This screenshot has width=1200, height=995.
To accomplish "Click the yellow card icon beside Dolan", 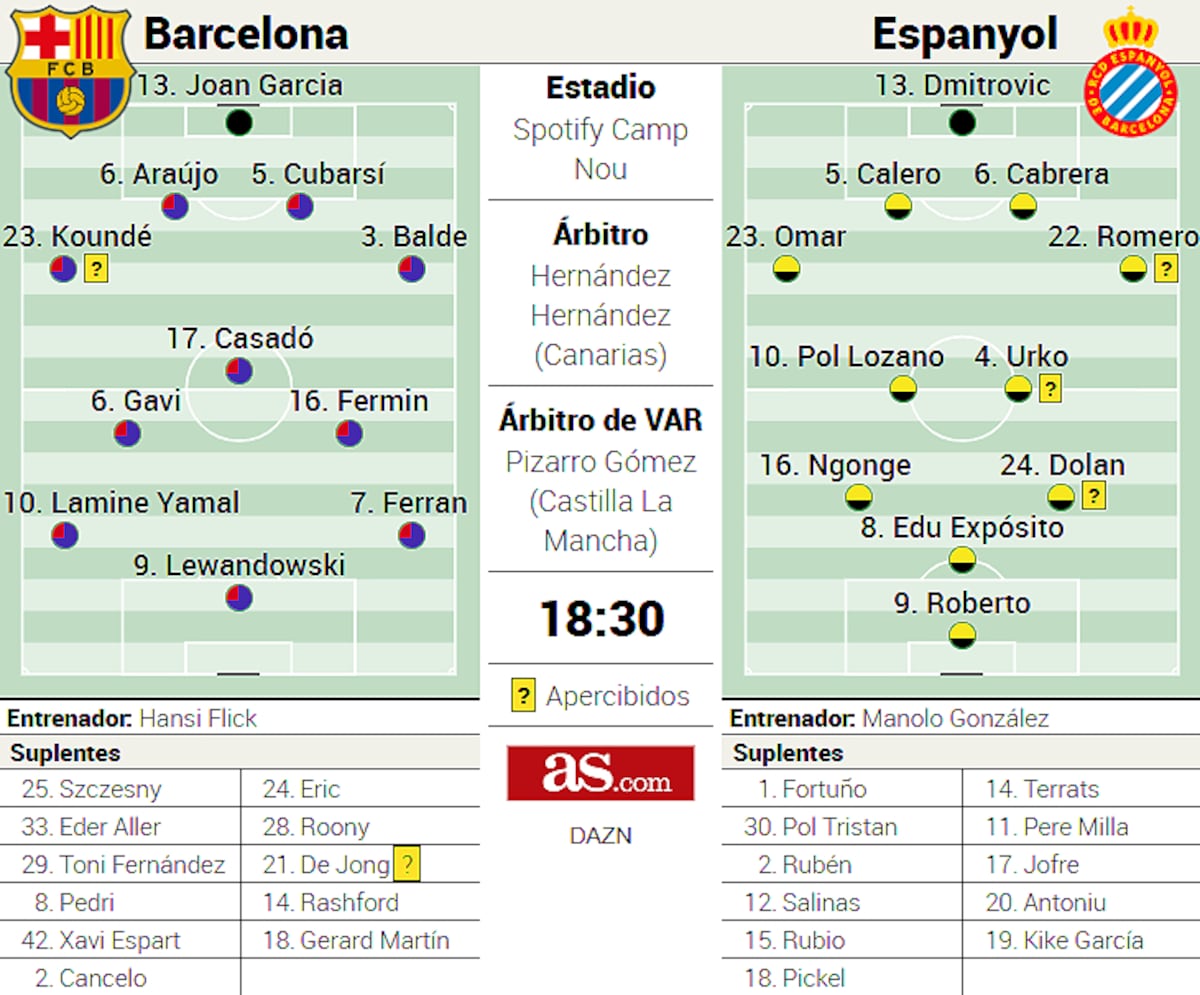I will 1093,495.
